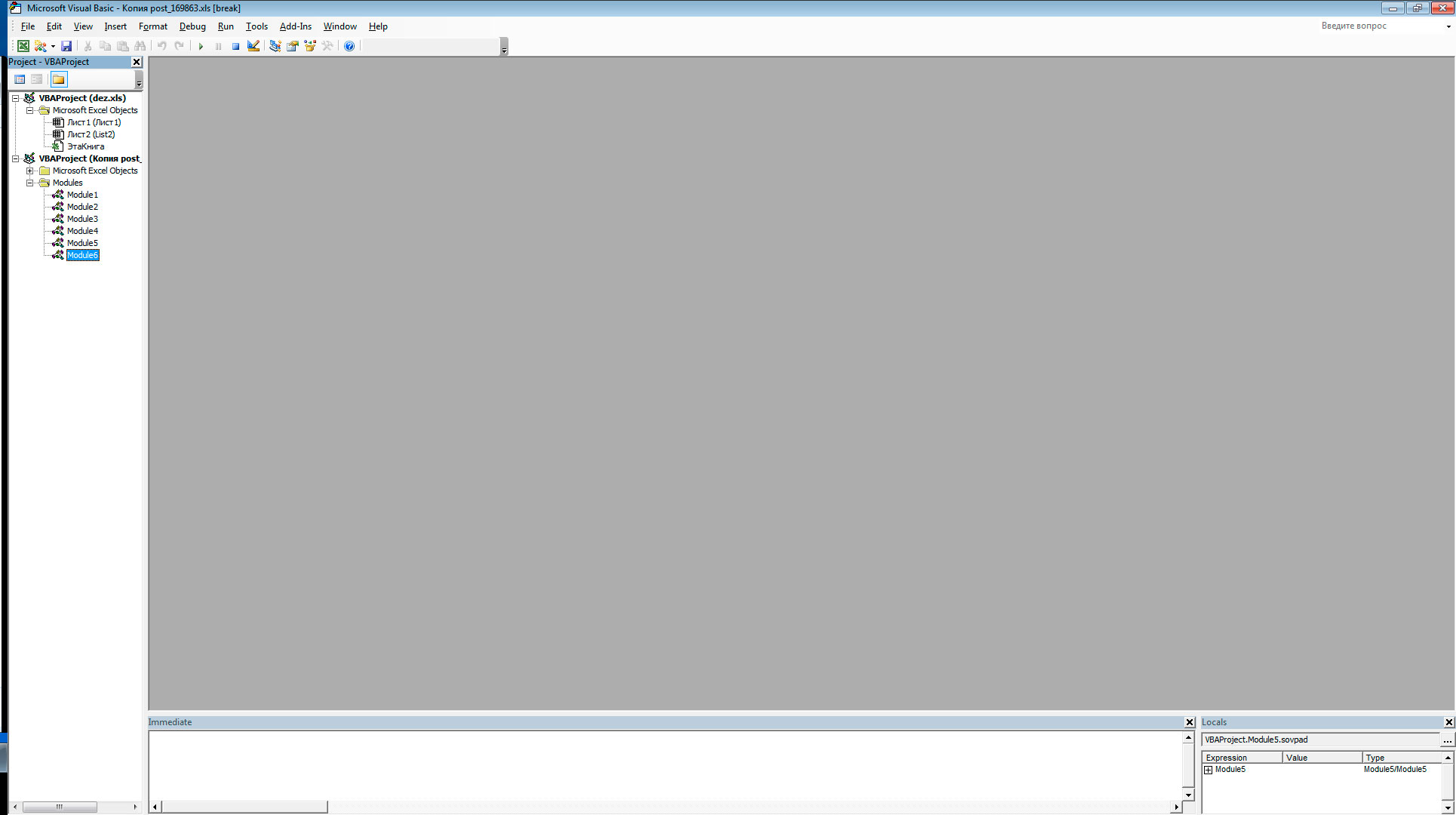Click Project panel horizontal scrollbar thumb

click(x=60, y=807)
